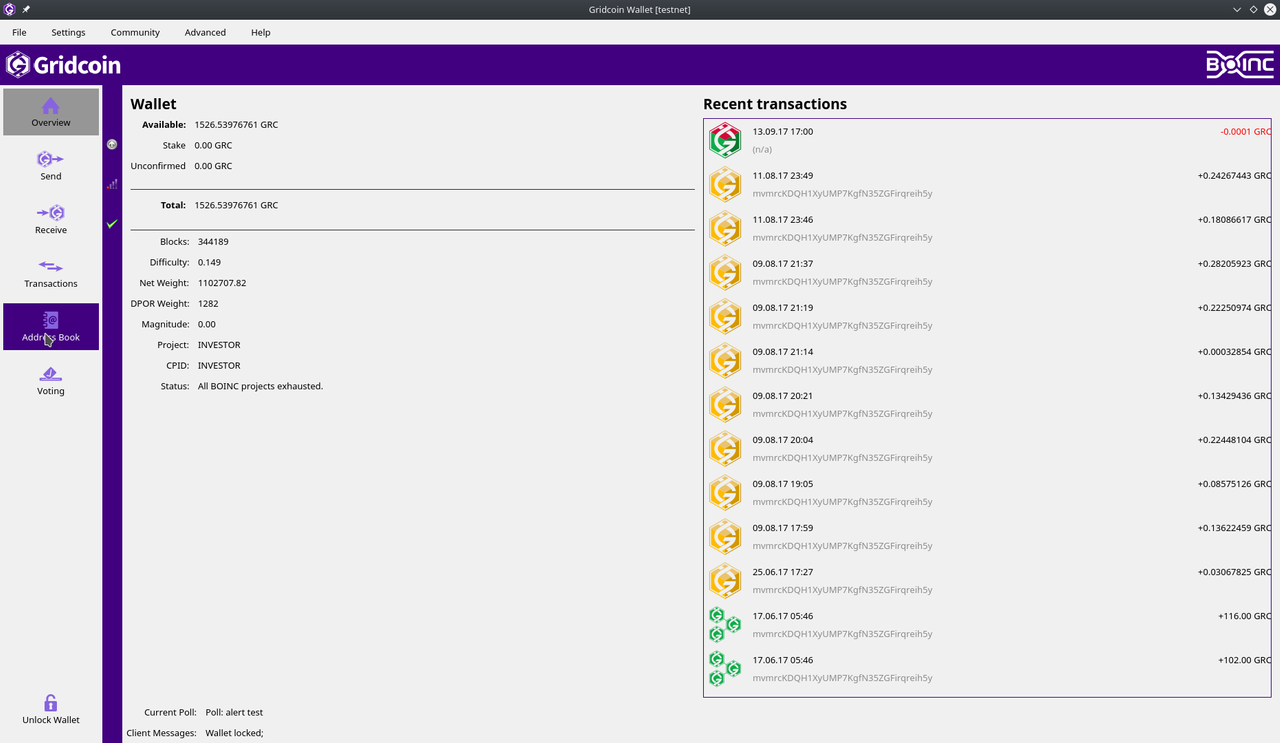
Task: Click the +102.00 GRC amount
Action: pyautogui.click(x=1244, y=660)
